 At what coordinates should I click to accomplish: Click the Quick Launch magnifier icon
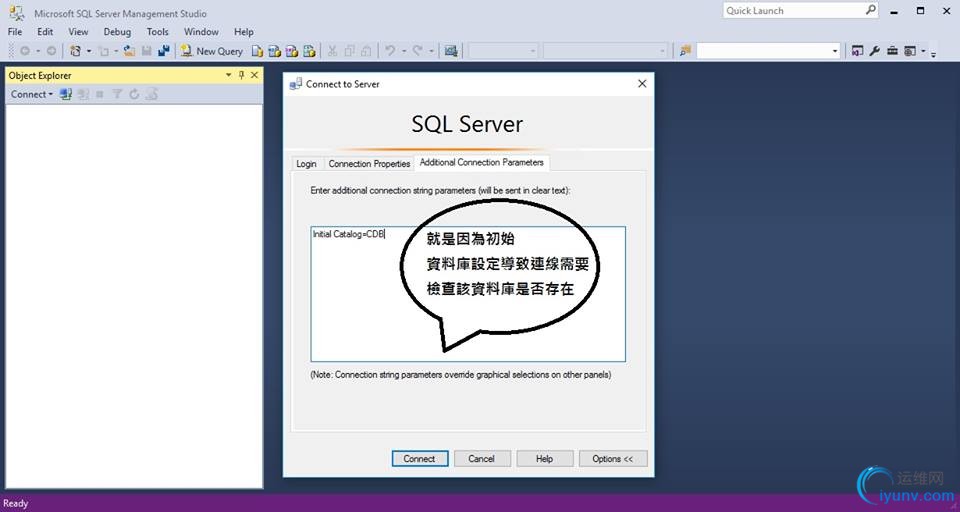(x=871, y=10)
